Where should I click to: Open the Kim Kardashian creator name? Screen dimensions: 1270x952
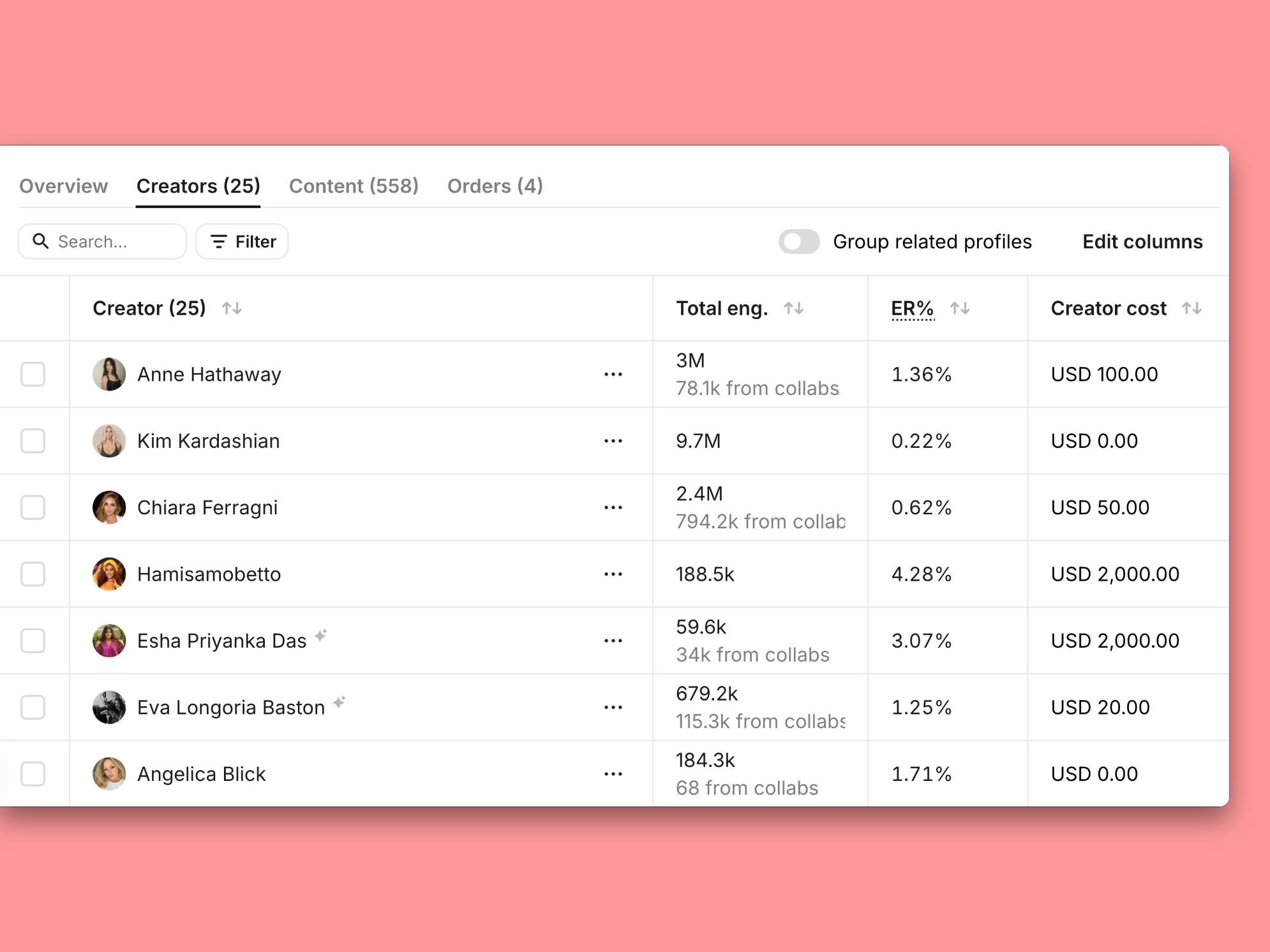click(209, 441)
